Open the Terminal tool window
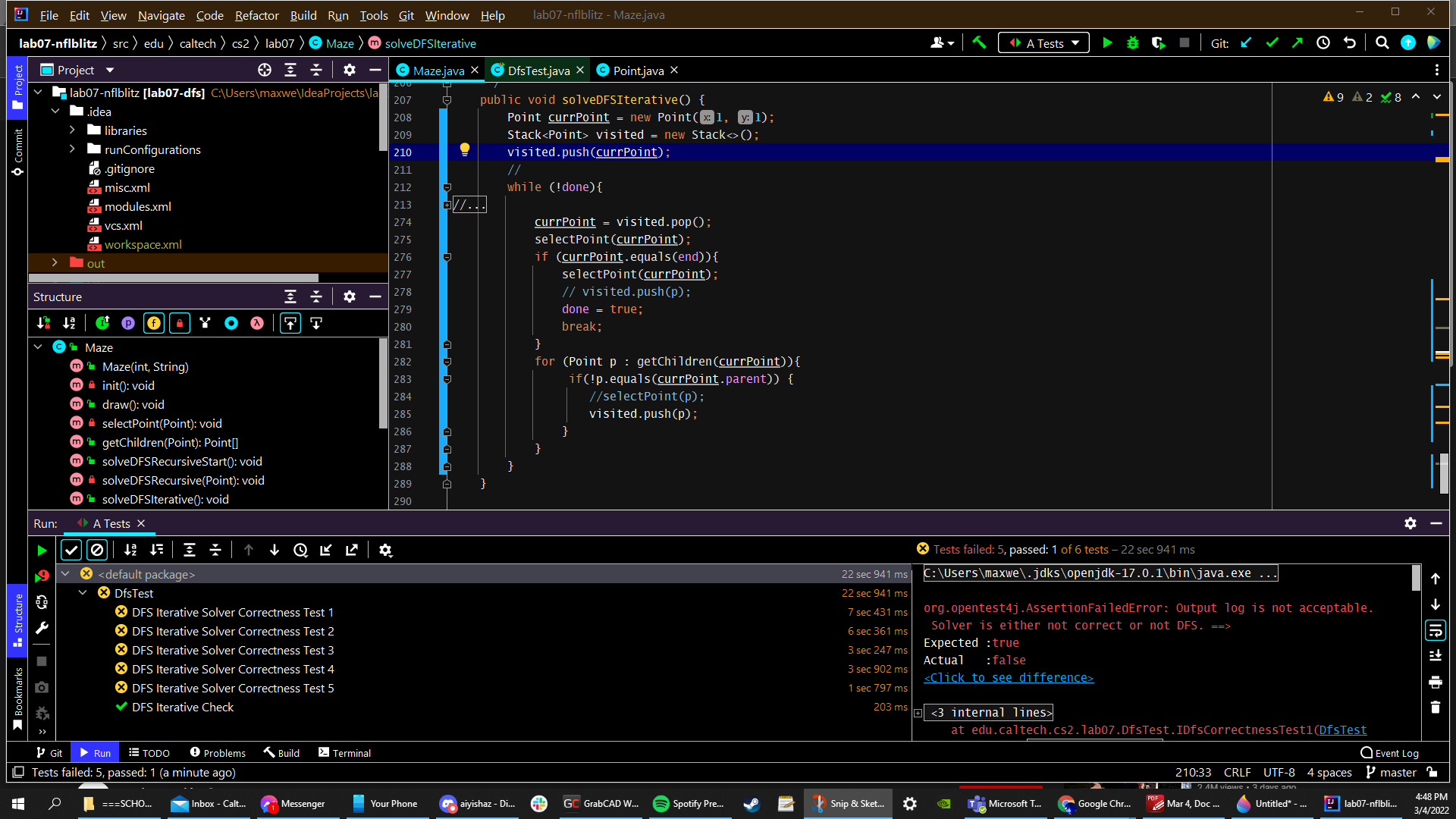 (x=344, y=753)
